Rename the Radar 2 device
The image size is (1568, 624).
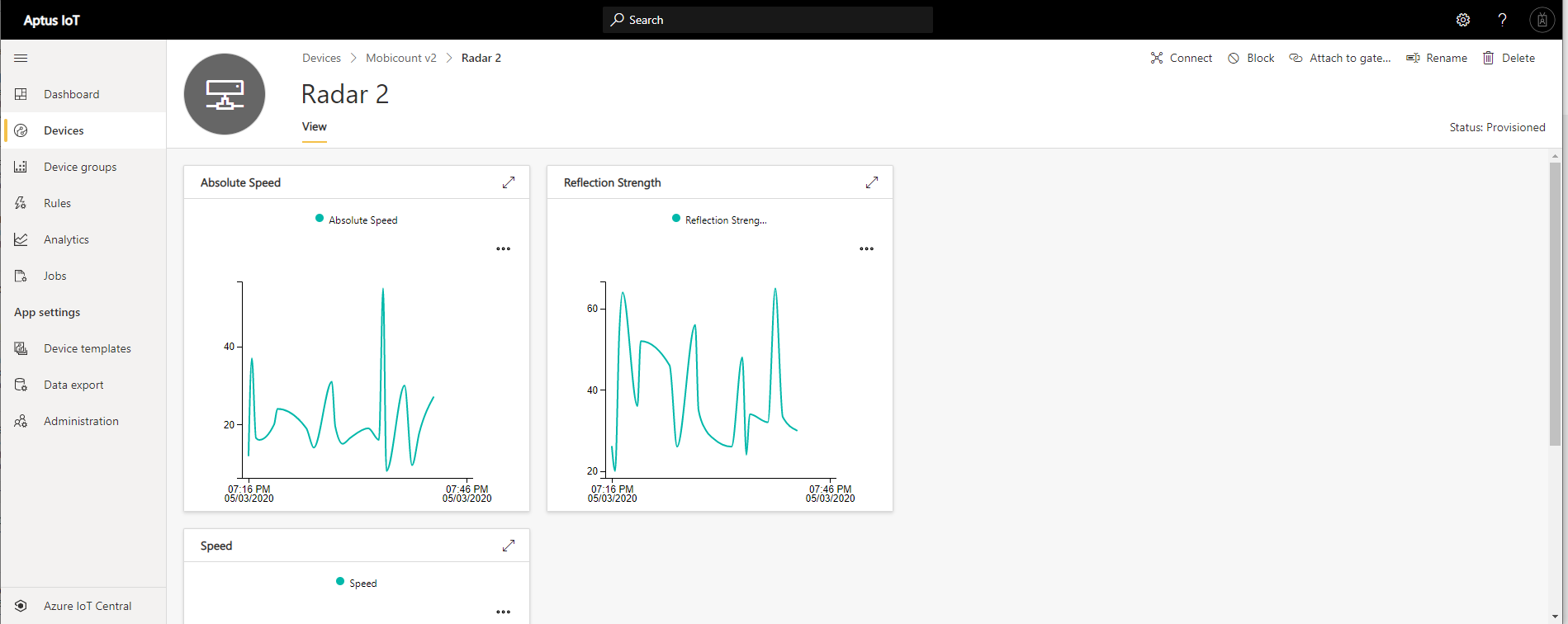(1437, 58)
